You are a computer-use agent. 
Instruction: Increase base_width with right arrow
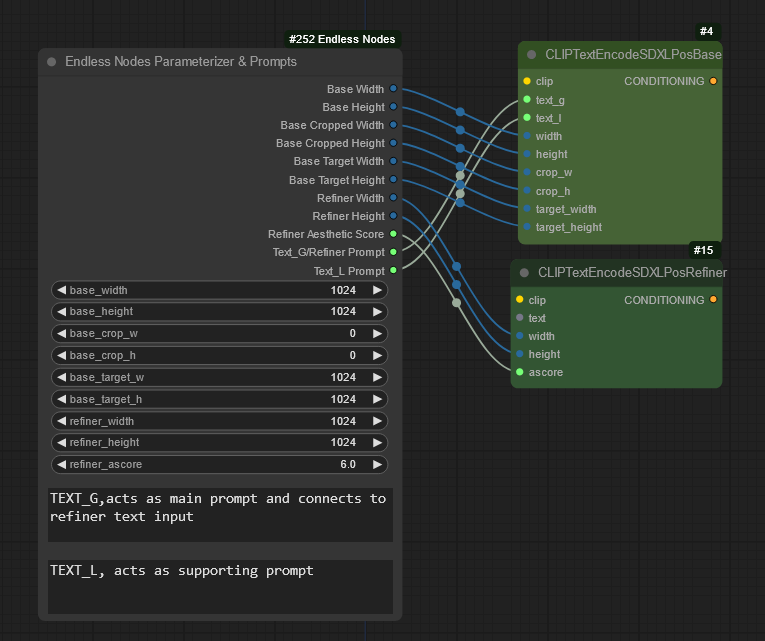377,290
